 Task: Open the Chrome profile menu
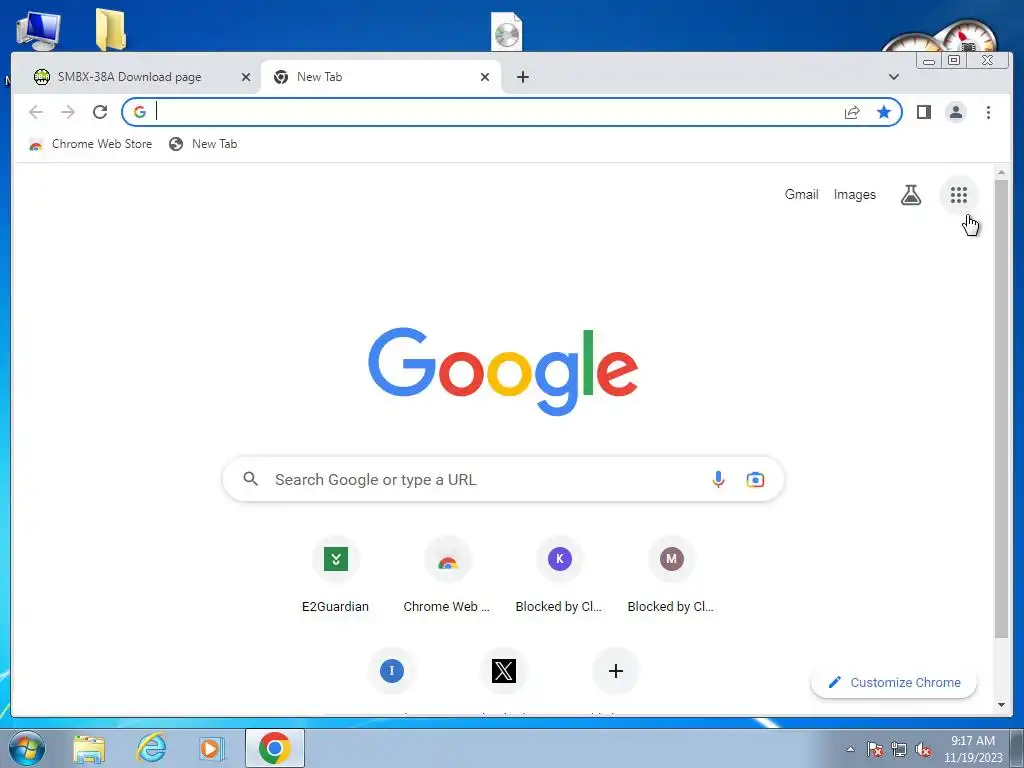pos(955,112)
